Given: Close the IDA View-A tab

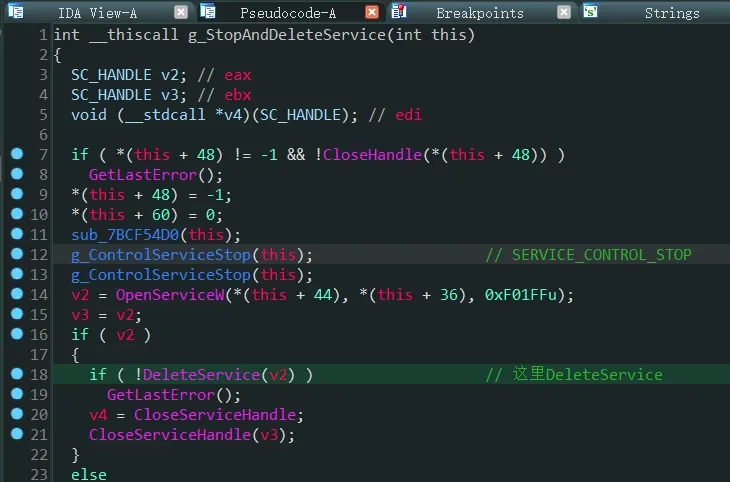Looking at the screenshot, I should point(181,12).
